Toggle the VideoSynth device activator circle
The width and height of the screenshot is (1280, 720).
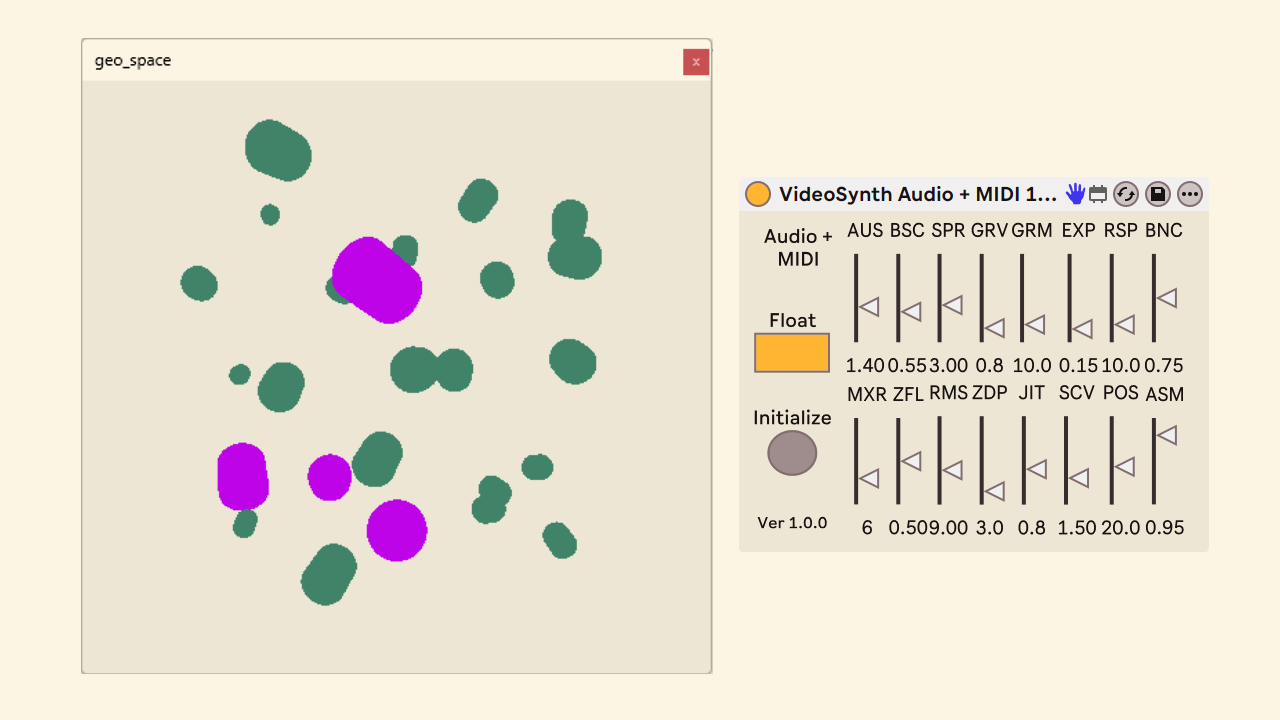pos(758,194)
